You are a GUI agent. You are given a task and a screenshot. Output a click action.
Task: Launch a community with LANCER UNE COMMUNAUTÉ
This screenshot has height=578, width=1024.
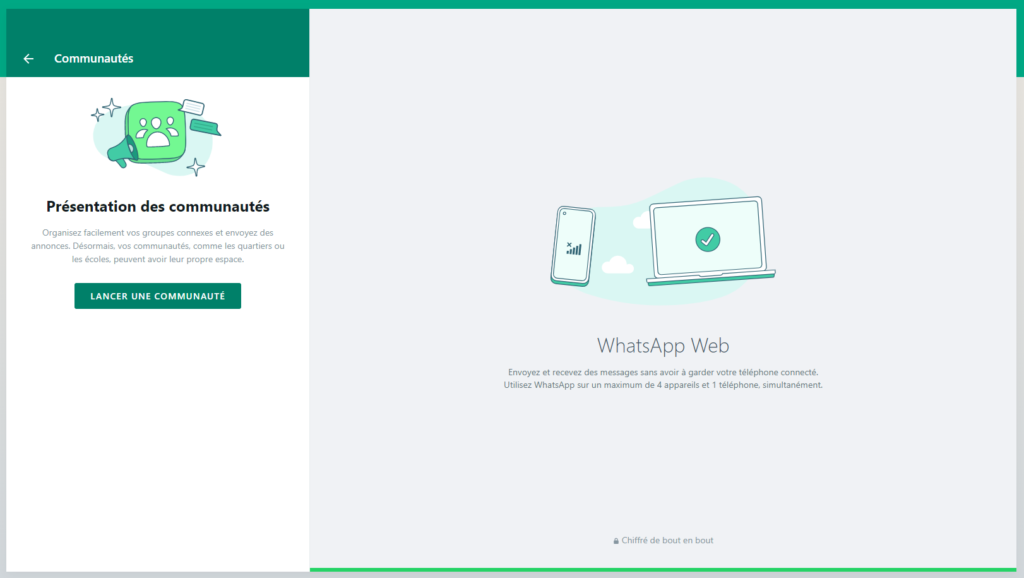157,296
